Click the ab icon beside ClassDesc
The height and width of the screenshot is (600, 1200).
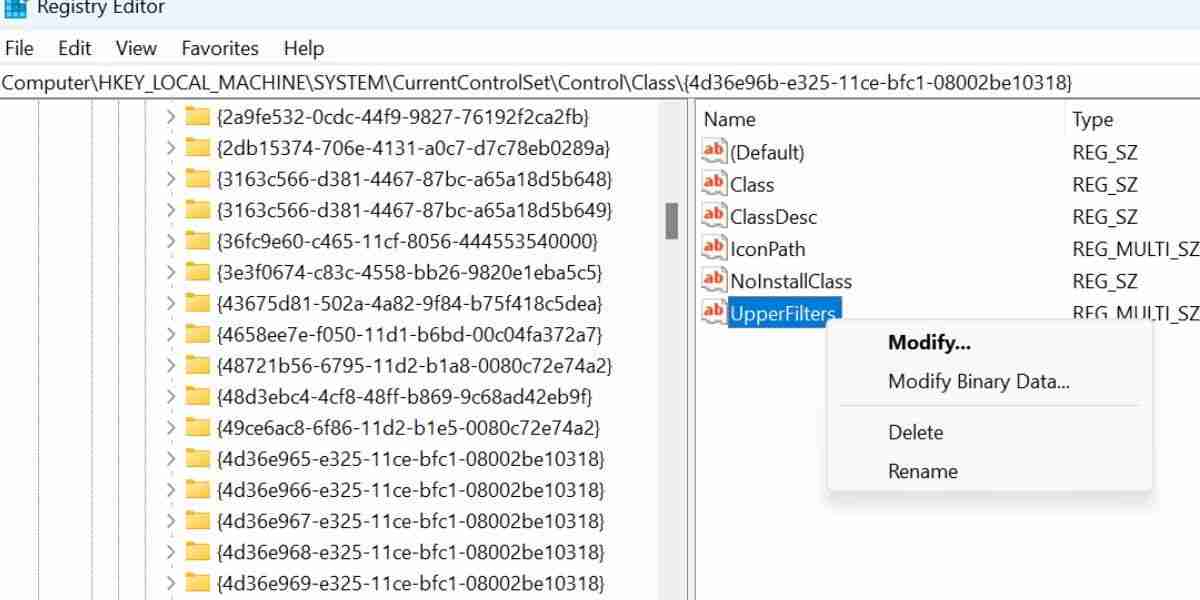[x=712, y=216]
